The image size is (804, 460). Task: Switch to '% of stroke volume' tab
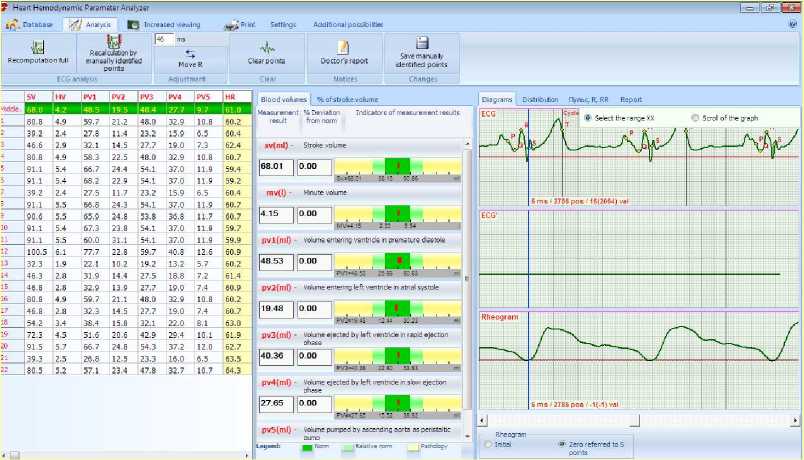(347, 100)
